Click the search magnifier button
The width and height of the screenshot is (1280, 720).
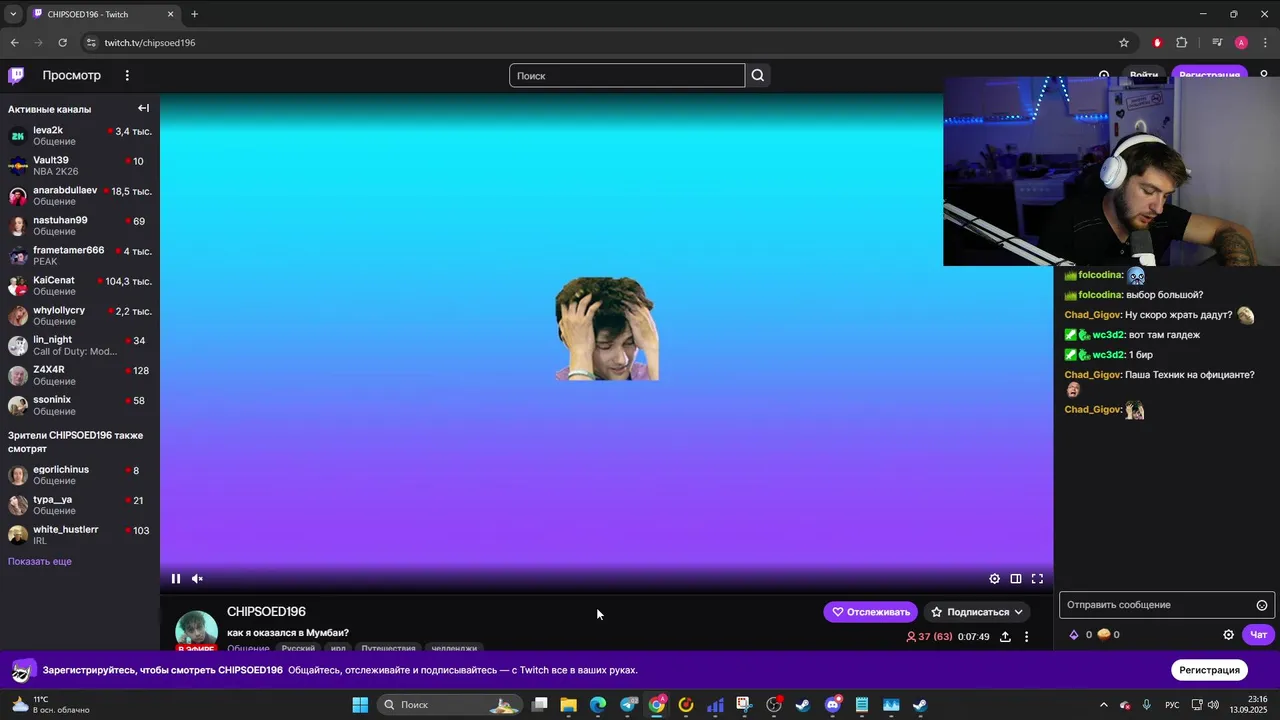pos(758,75)
